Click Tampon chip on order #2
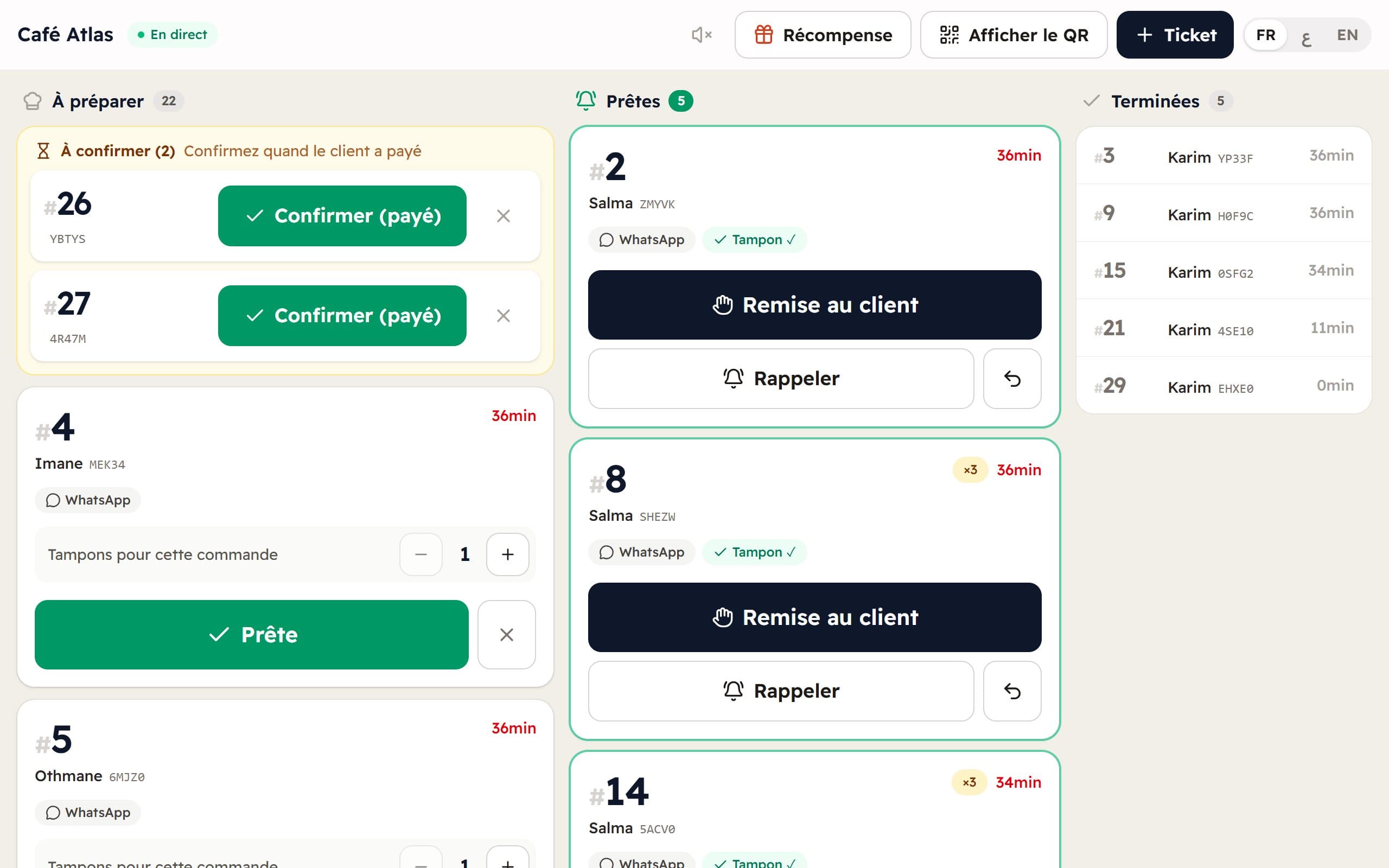The width and height of the screenshot is (1389, 868). point(754,239)
